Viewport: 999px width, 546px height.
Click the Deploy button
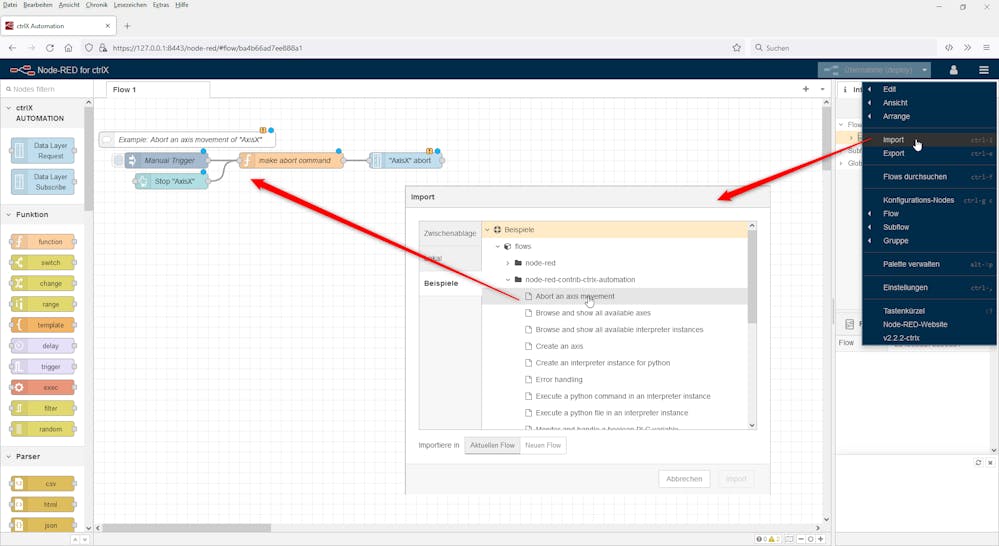pyautogui.click(x=869, y=70)
